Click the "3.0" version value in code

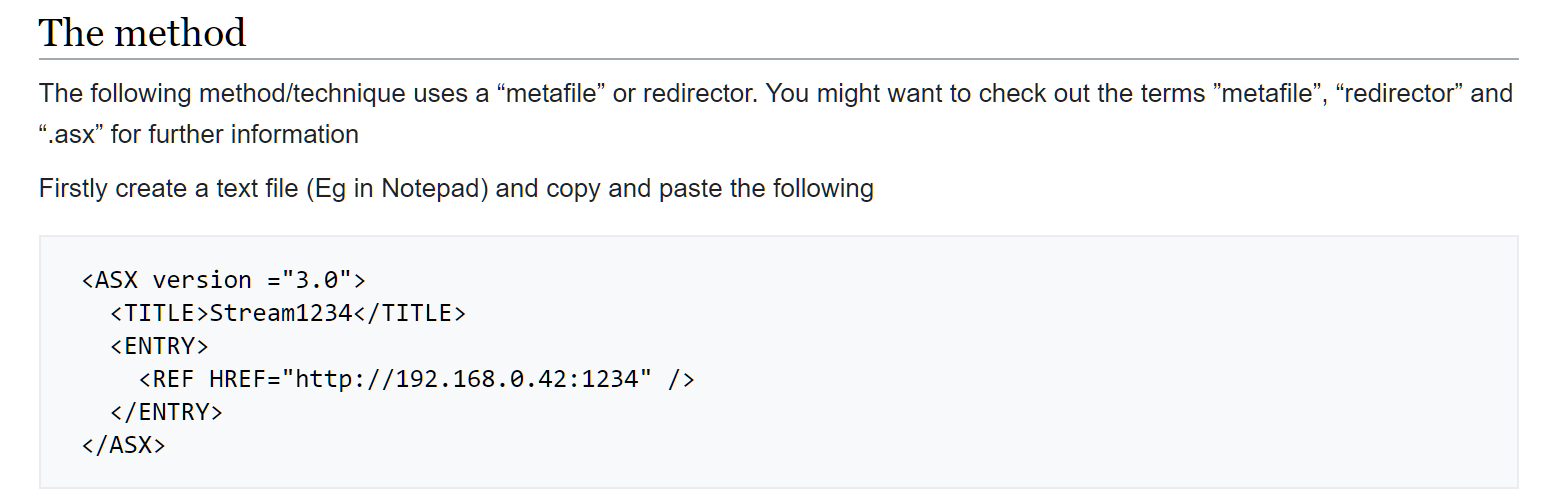(x=310, y=280)
